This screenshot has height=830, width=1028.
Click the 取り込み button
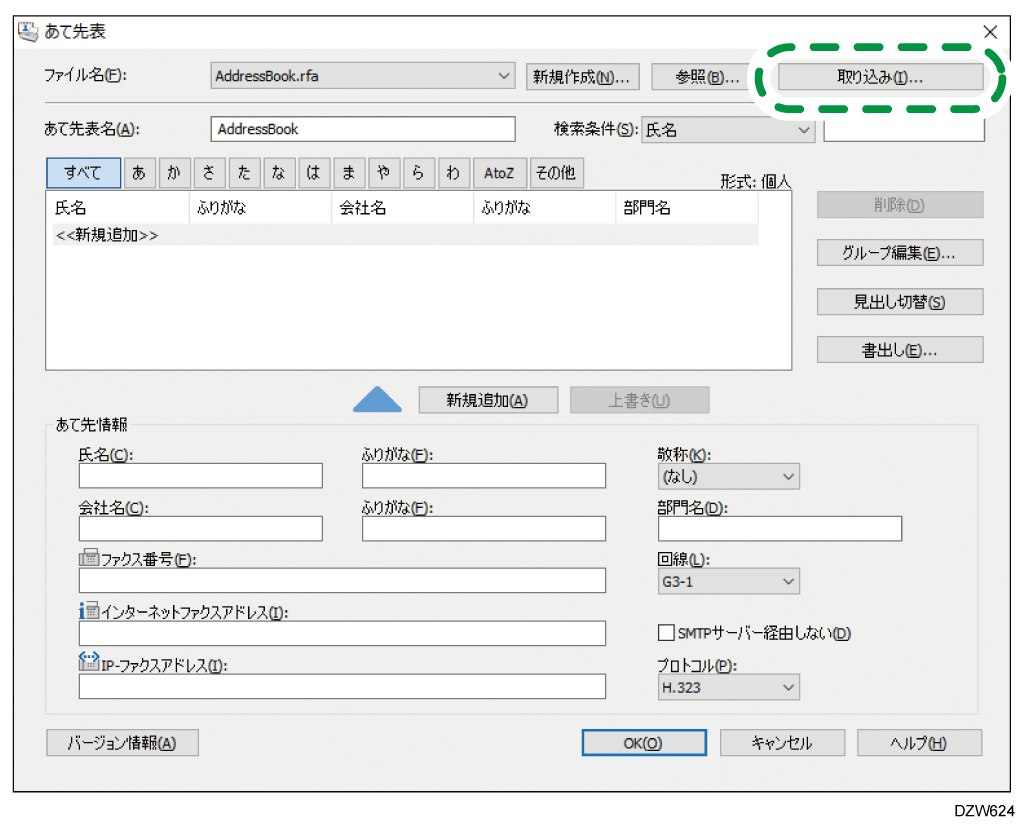coord(880,77)
